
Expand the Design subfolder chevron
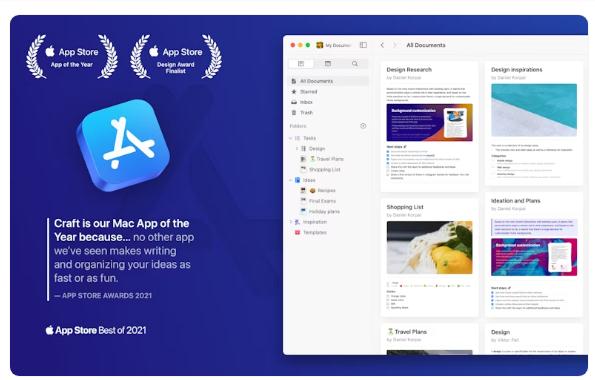click(297, 149)
